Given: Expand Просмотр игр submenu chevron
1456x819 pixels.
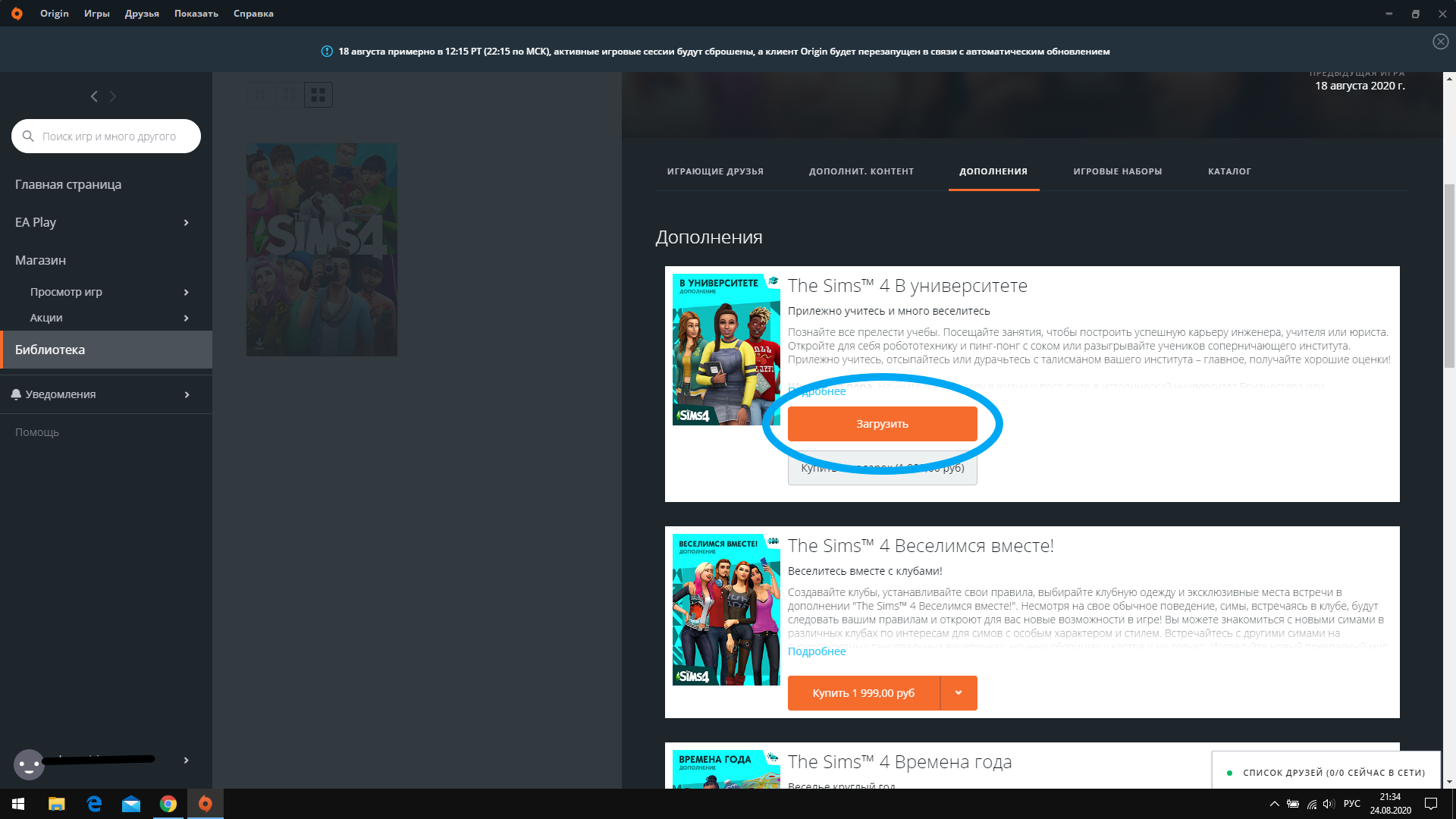Looking at the screenshot, I should tap(186, 292).
